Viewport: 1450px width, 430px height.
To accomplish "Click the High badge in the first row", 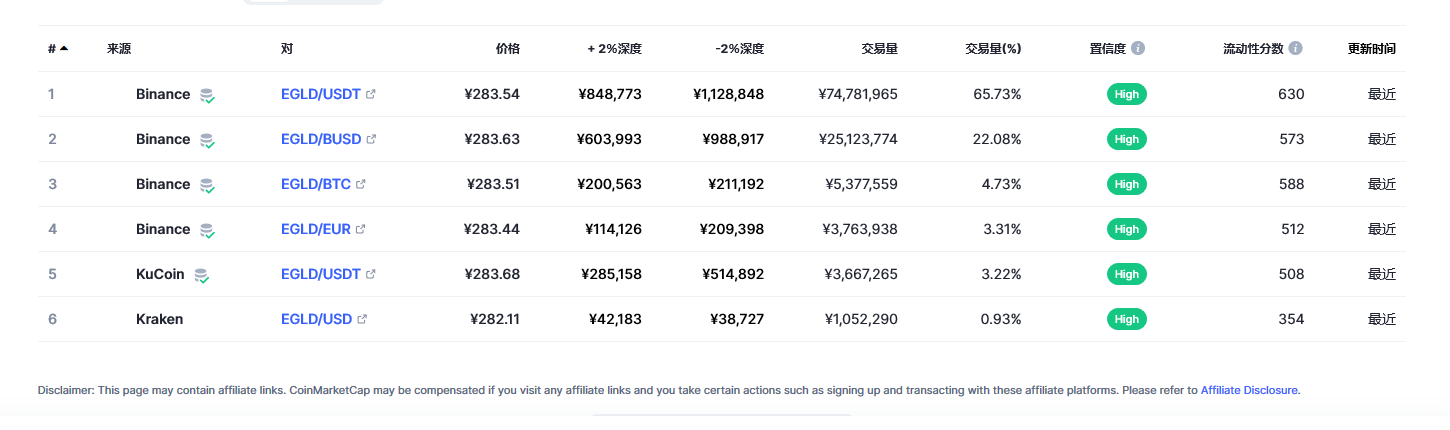I will click(1127, 94).
